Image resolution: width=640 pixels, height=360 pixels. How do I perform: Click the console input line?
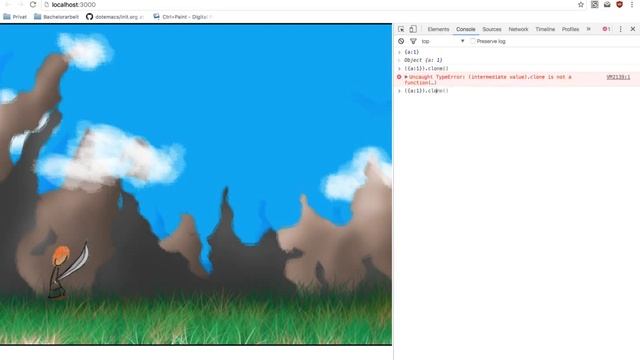pyautogui.click(x=517, y=91)
